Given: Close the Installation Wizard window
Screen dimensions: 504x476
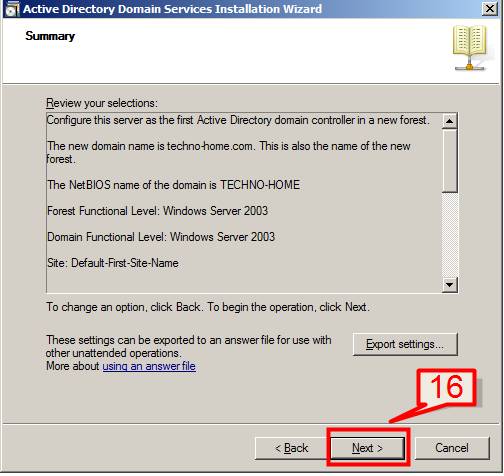Looking at the screenshot, I should pyautogui.click(x=490, y=8).
